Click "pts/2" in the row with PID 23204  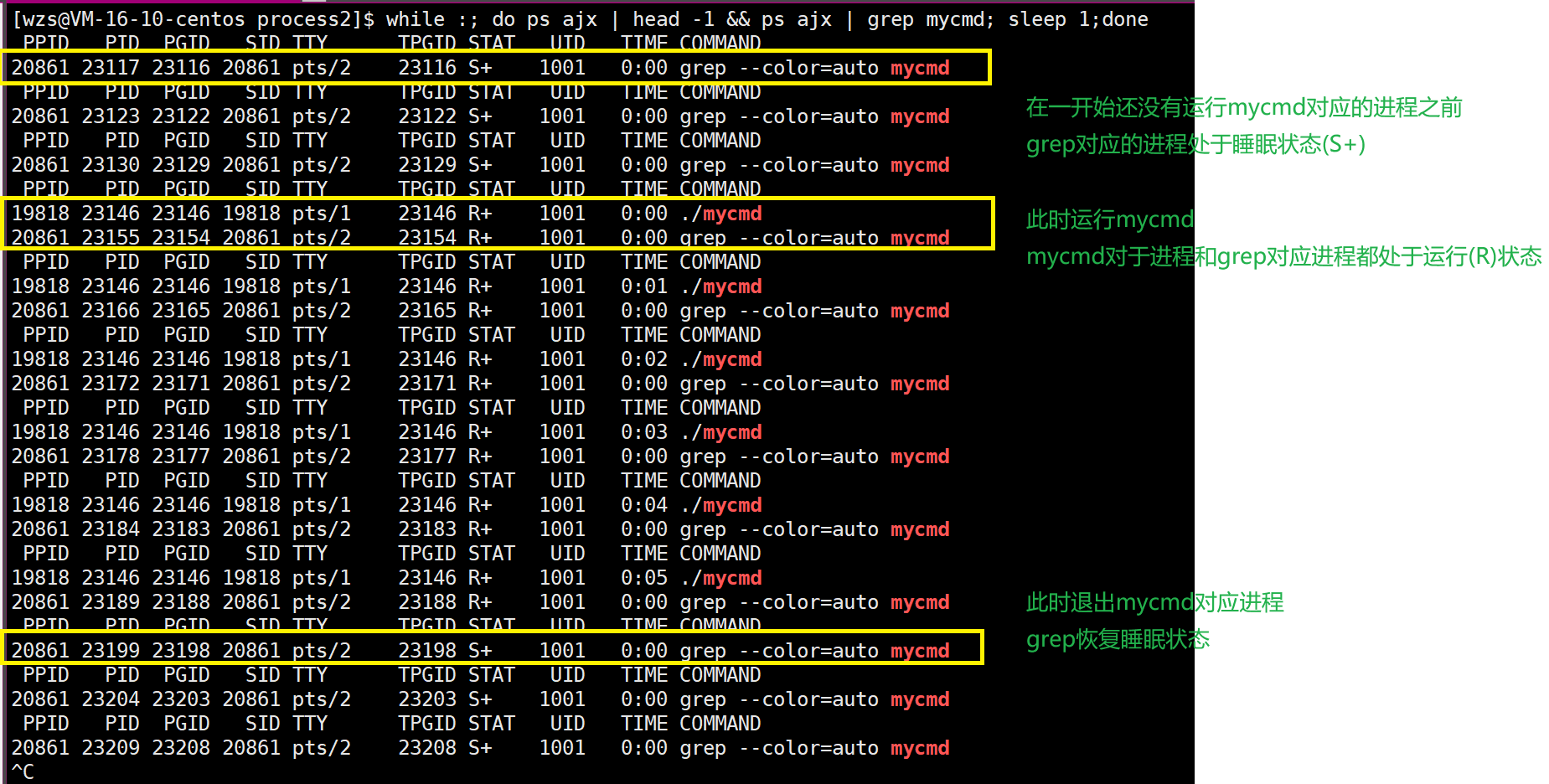tap(322, 699)
